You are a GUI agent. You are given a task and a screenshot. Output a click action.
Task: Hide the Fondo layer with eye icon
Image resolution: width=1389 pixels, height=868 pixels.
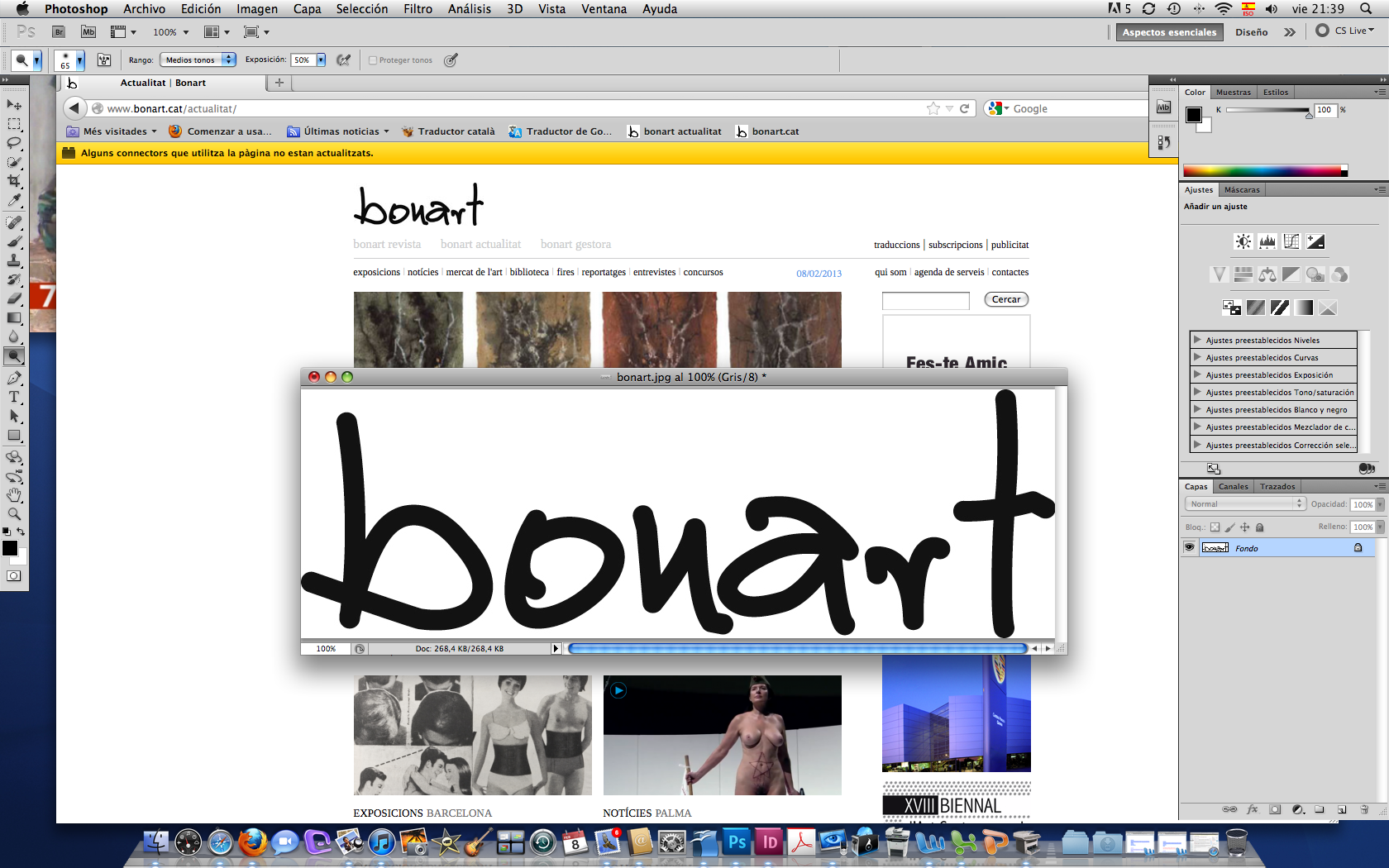pyautogui.click(x=1190, y=547)
